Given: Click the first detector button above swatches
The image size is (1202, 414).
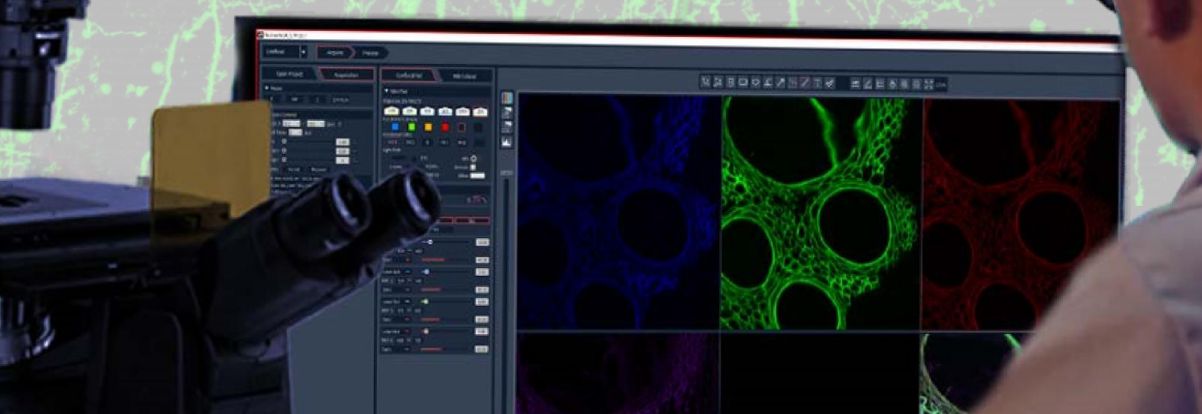Looking at the screenshot, I should pyautogui.click(x=392, y=112).
